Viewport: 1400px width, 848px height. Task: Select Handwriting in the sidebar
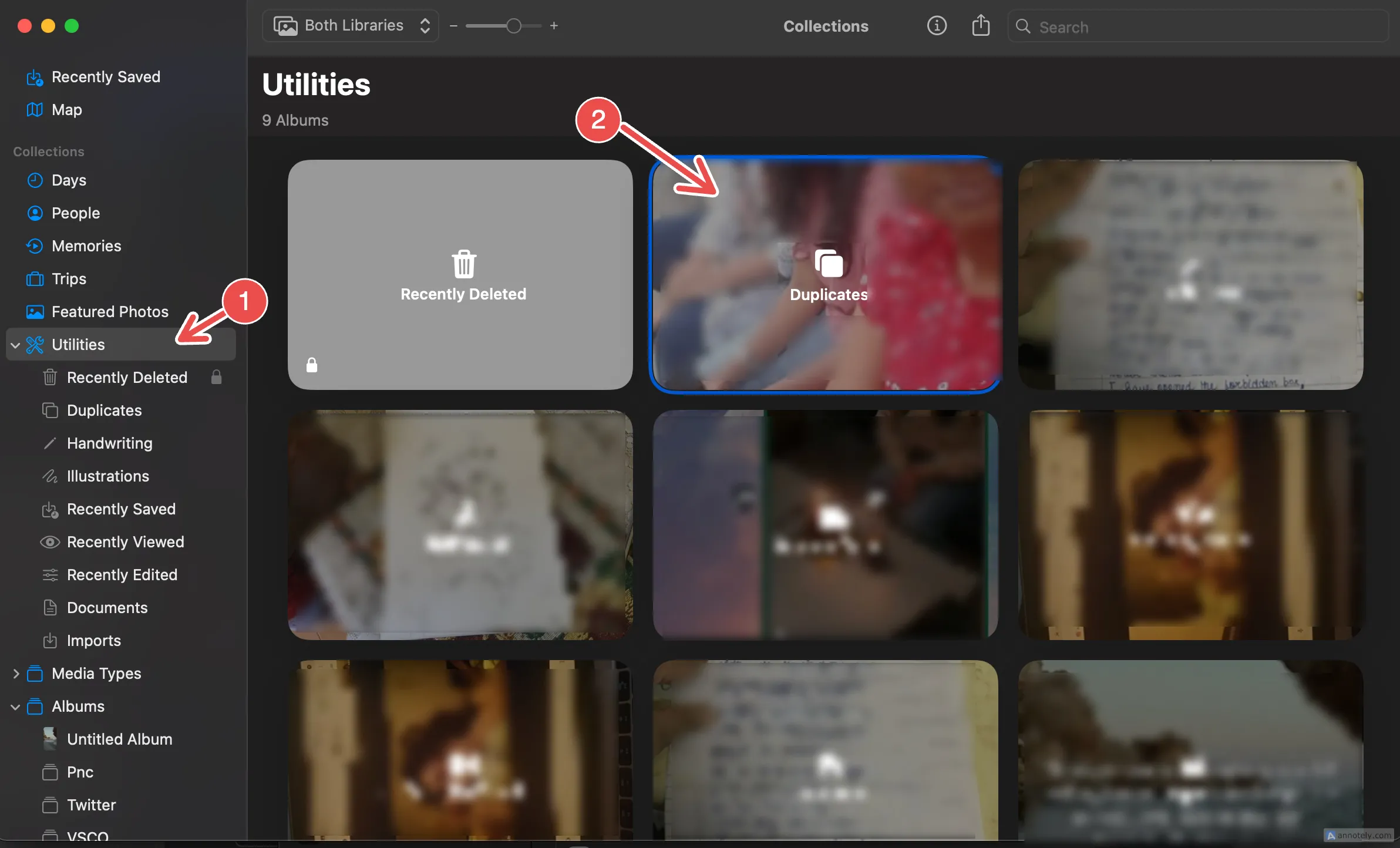110,443
